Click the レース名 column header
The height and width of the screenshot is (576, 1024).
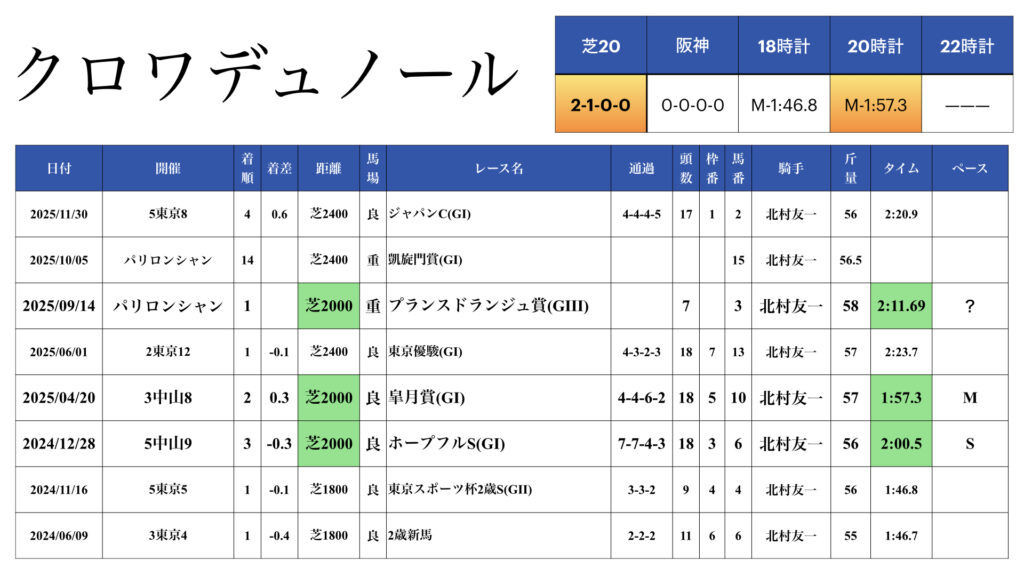(x=498, y=168)
